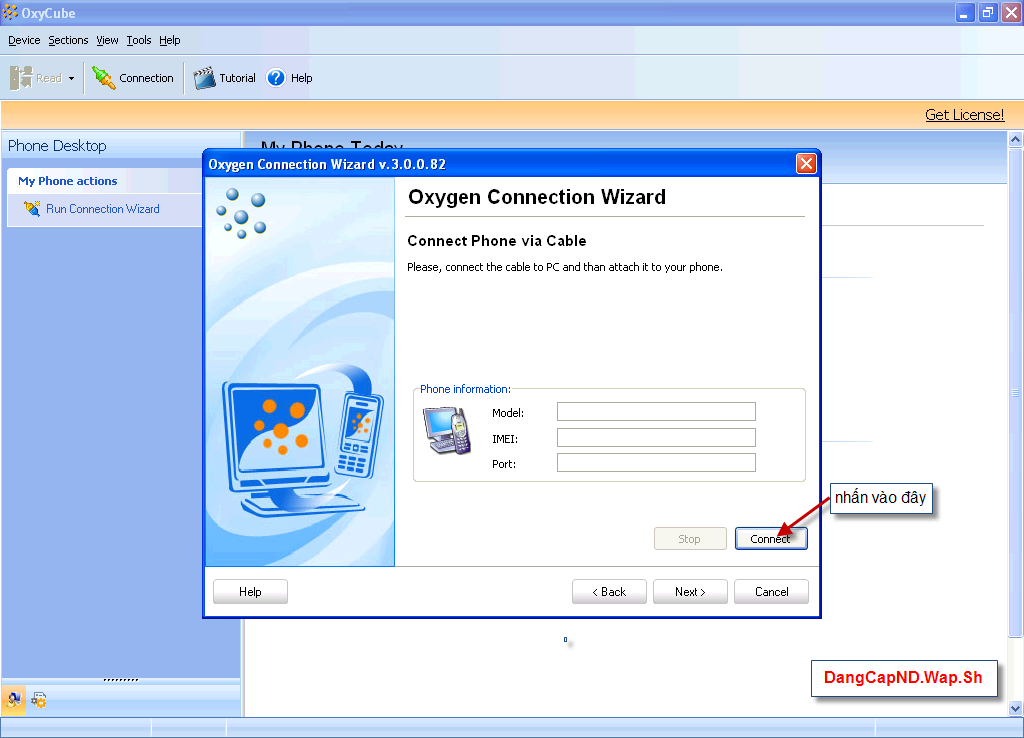Close the Oxygen Connection Wizard dialog

[807, 164]
